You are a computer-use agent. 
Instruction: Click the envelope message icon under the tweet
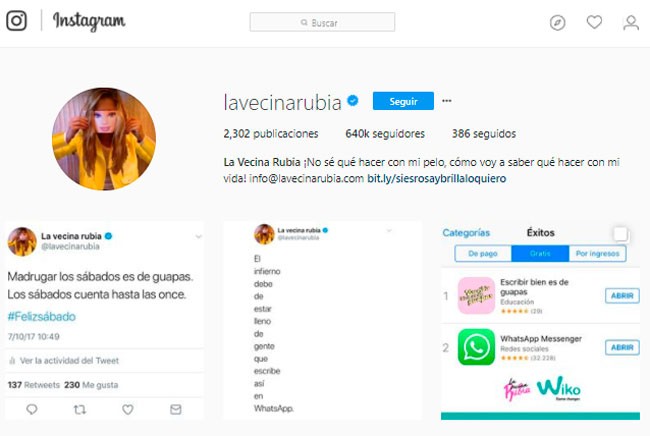tap(176, 409)
